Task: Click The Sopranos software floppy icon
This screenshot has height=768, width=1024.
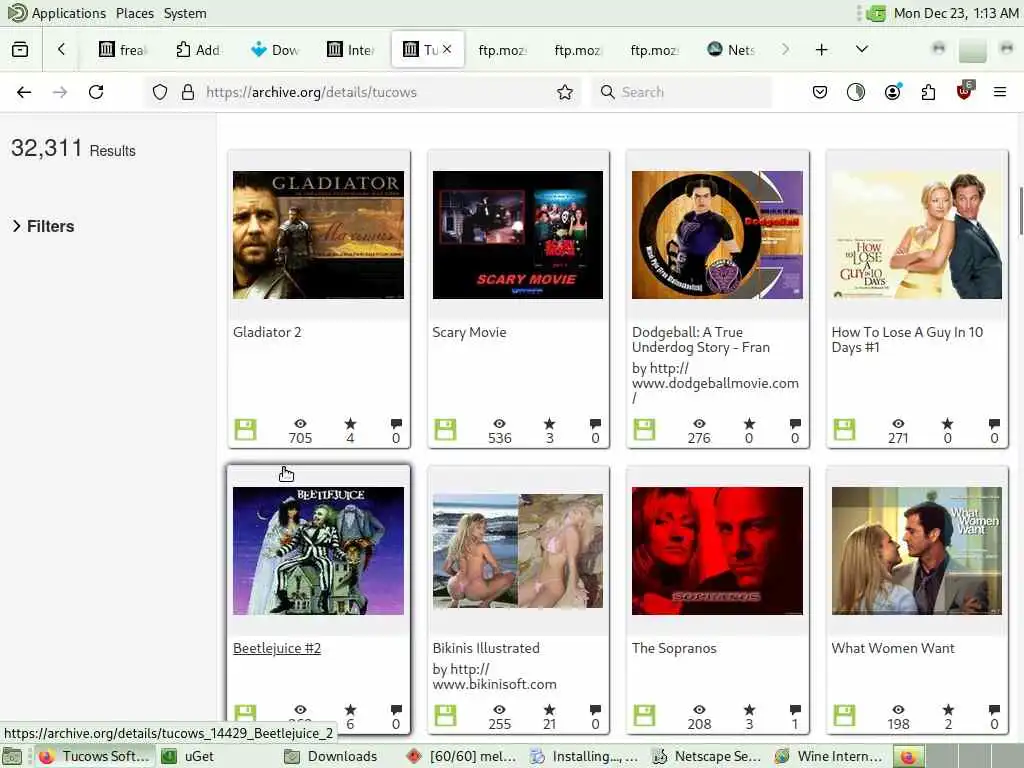Action: [644, 715]
